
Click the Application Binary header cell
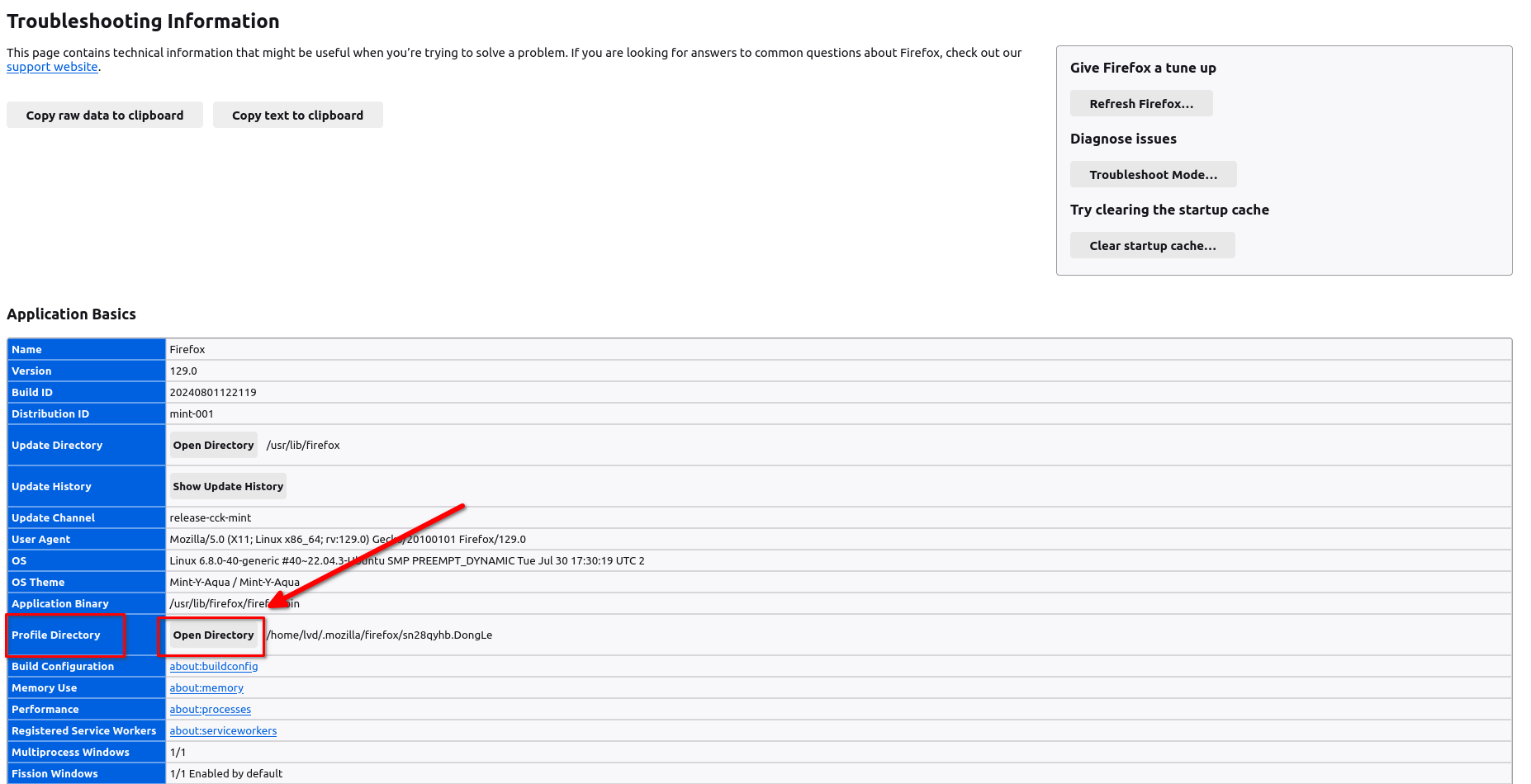[87, 603]
